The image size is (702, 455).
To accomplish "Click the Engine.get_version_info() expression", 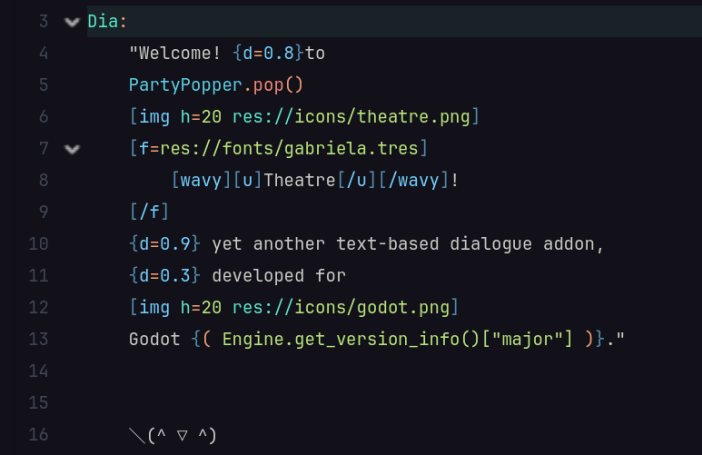I will 351,339.
